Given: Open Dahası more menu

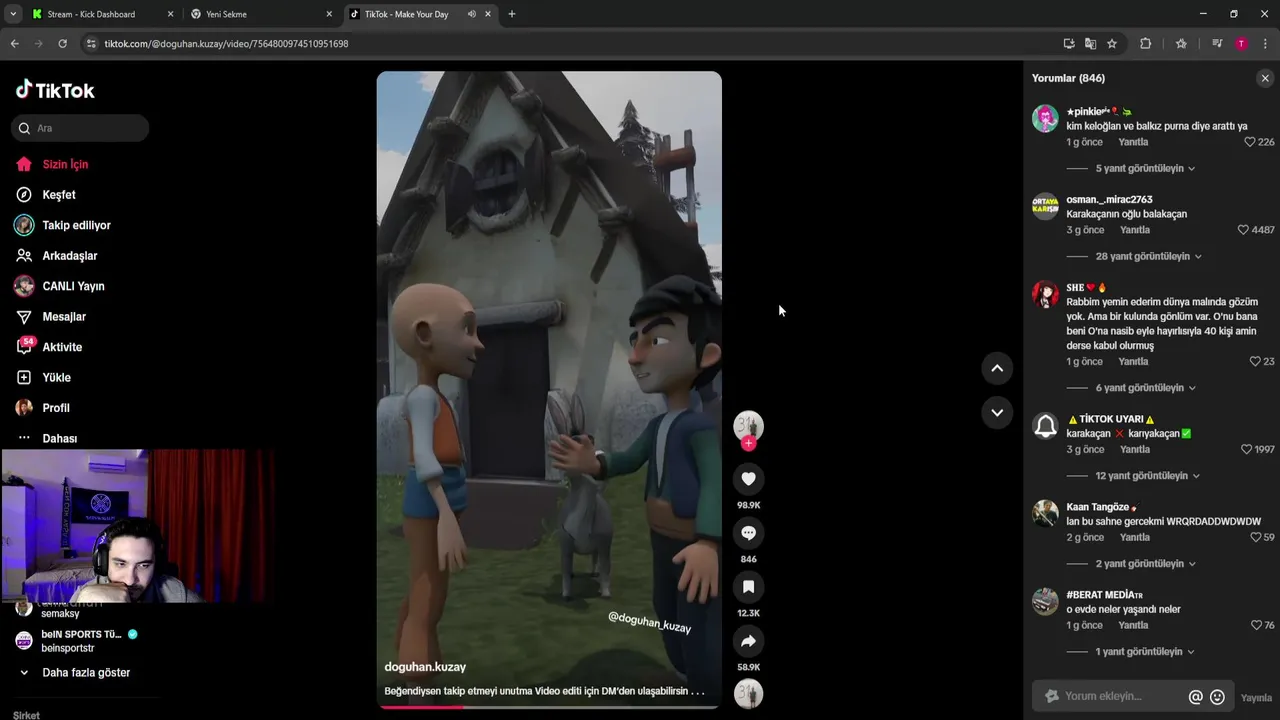Looking at the screenshot, I should pos(59,439).
